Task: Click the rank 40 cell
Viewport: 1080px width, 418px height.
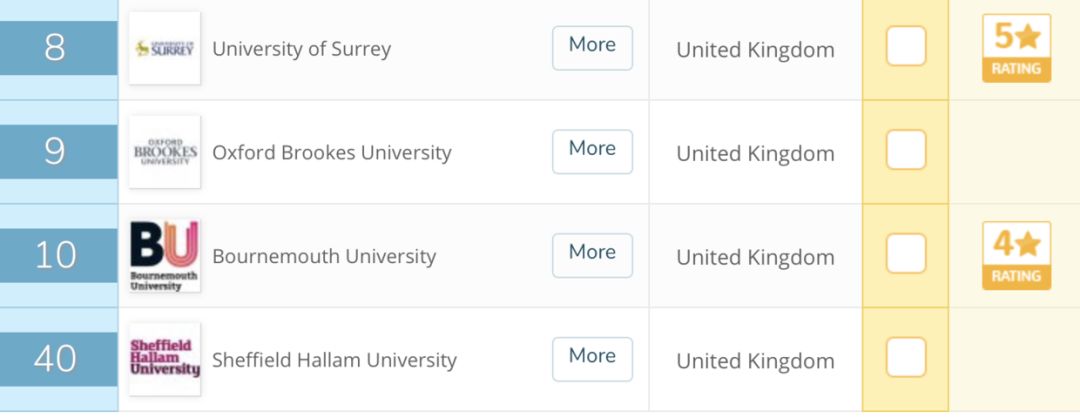Action: click(59, 359)
